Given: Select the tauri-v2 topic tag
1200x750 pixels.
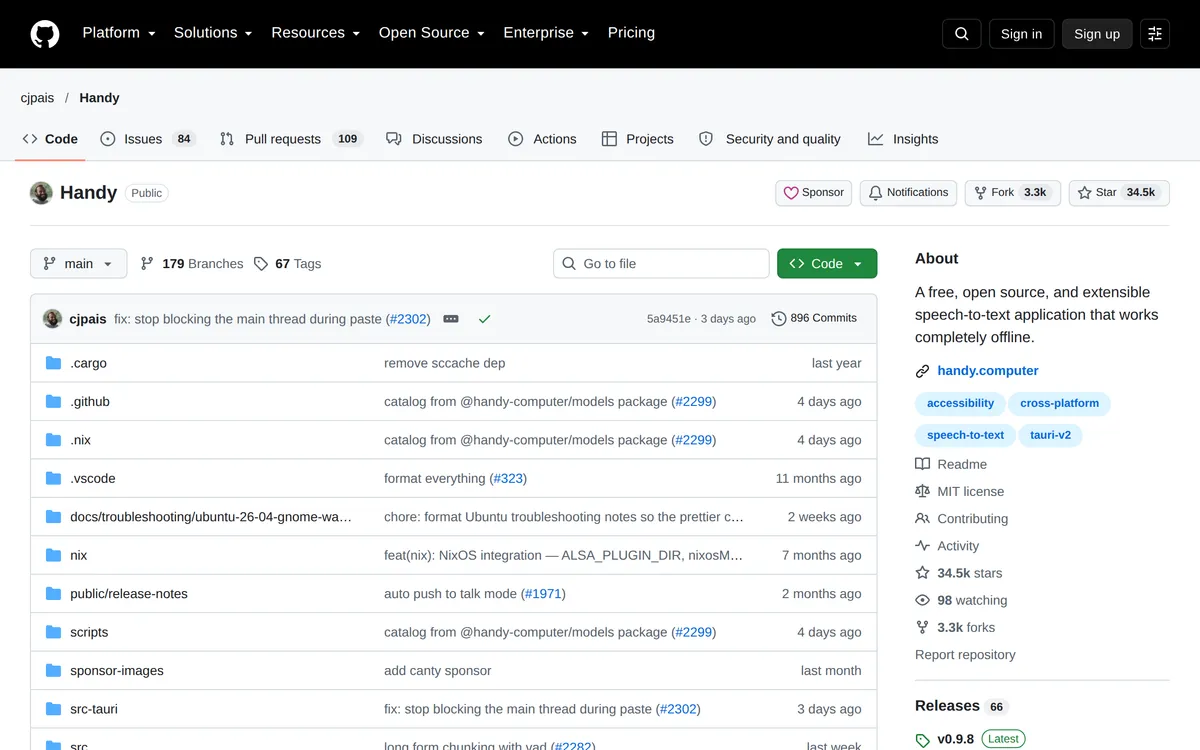Looking at the screenshot, I should (x=1051, y=435).
